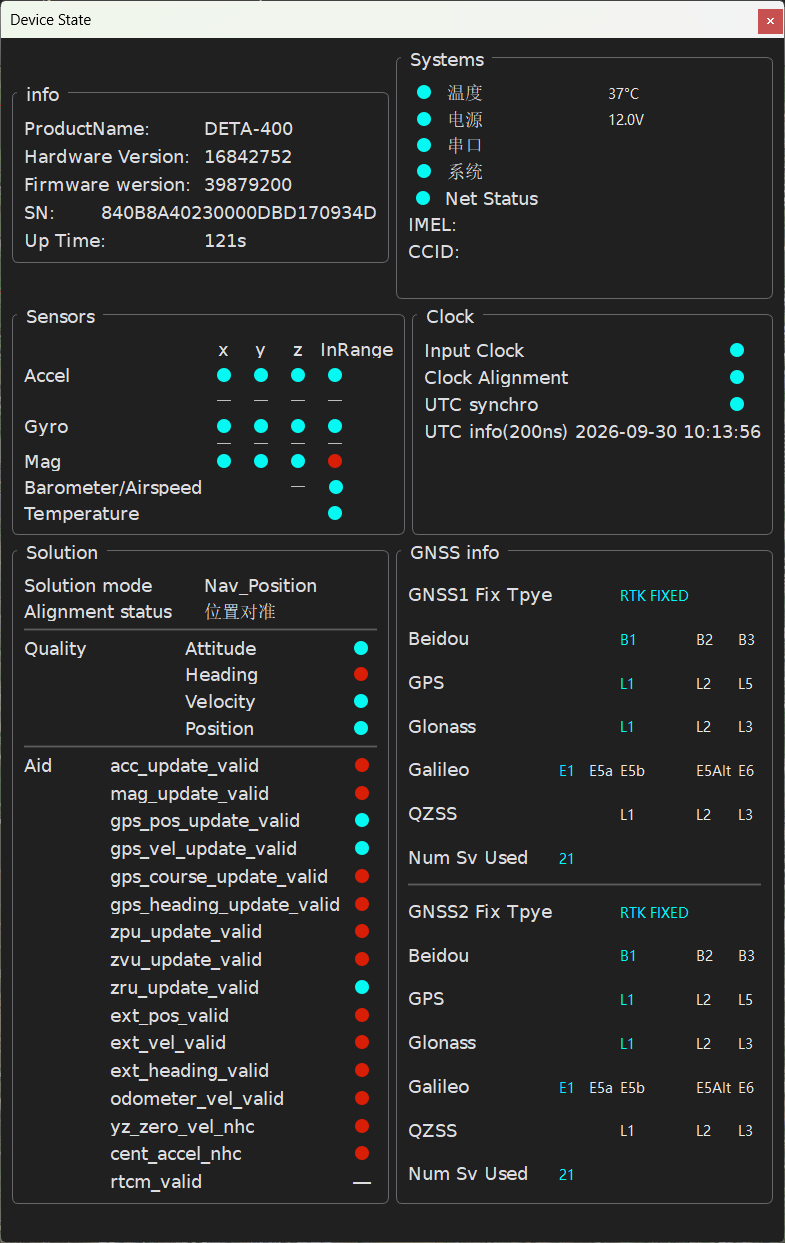The height and width of the screenshot is (1243, 785).
Task: Click the ext_pos_valid indicator dot
Action: click(362, 1015)
